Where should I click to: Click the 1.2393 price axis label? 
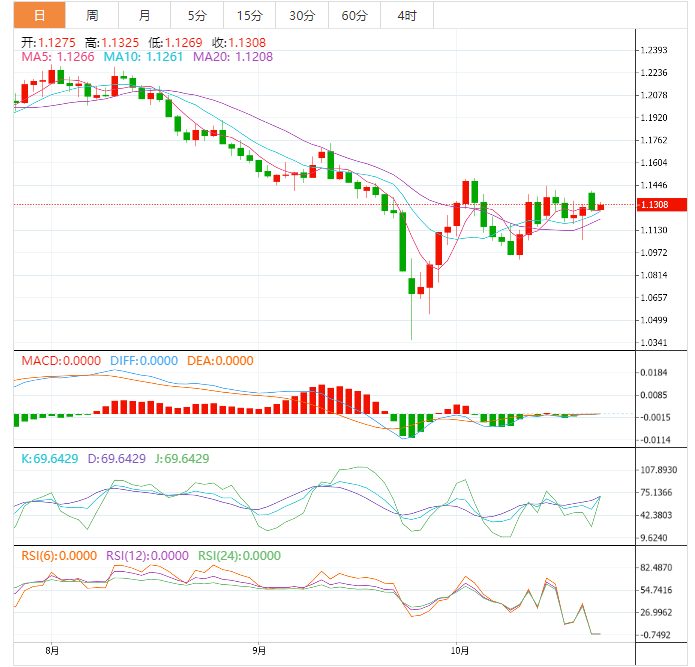point(654,50)
